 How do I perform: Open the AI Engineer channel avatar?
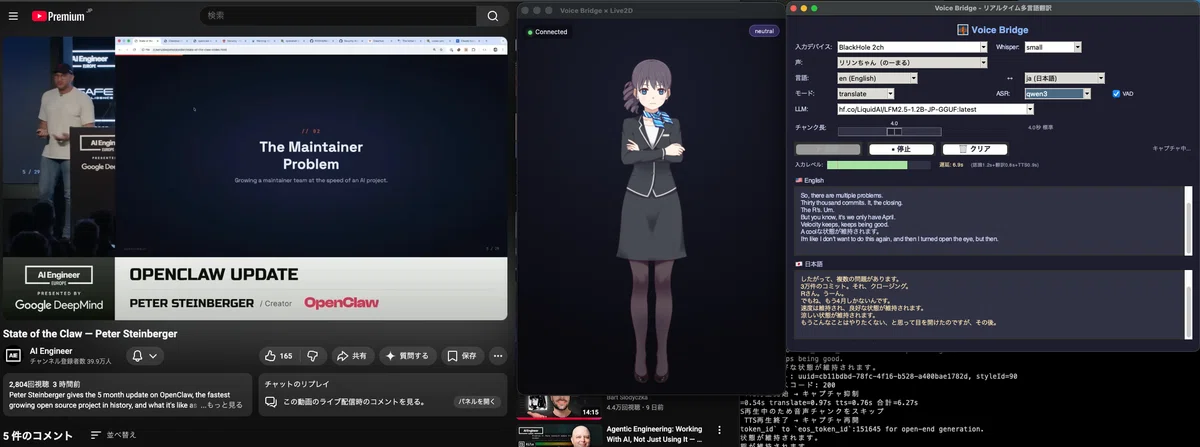(14, 355)
